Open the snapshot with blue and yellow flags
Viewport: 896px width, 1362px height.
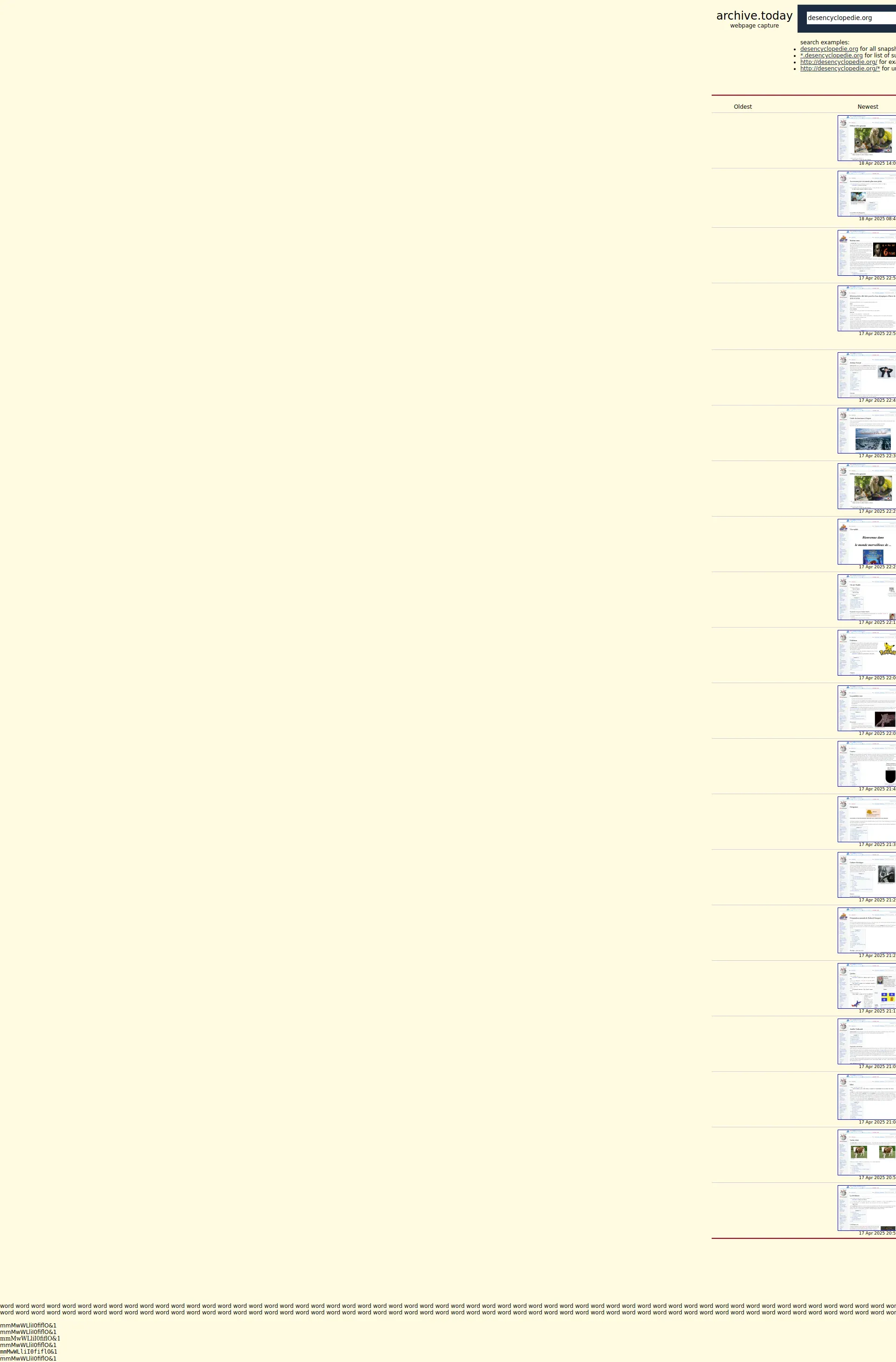[867, 985]
